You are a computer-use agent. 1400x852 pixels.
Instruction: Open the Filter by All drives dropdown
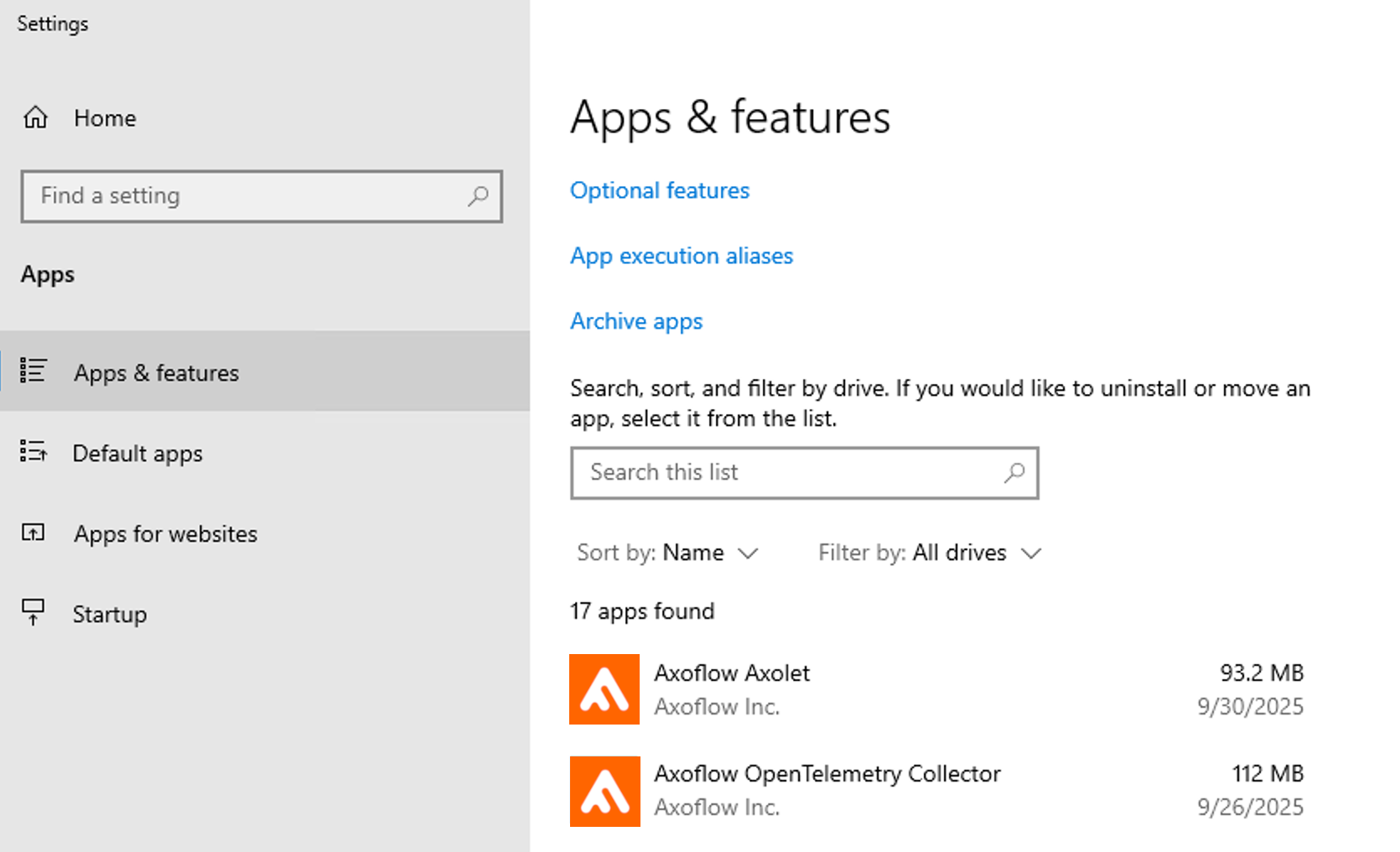click(930, 553)
